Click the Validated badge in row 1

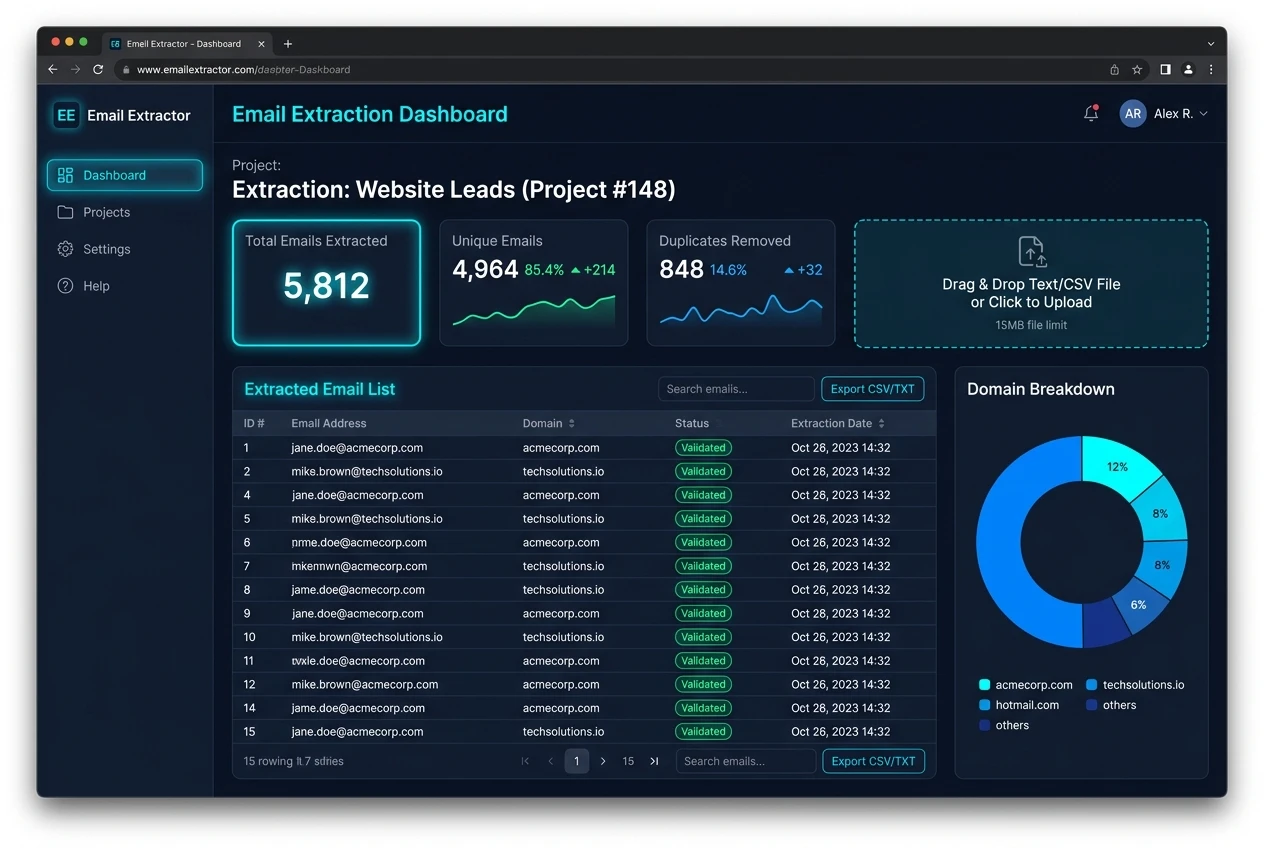click(x=703, y=448)
